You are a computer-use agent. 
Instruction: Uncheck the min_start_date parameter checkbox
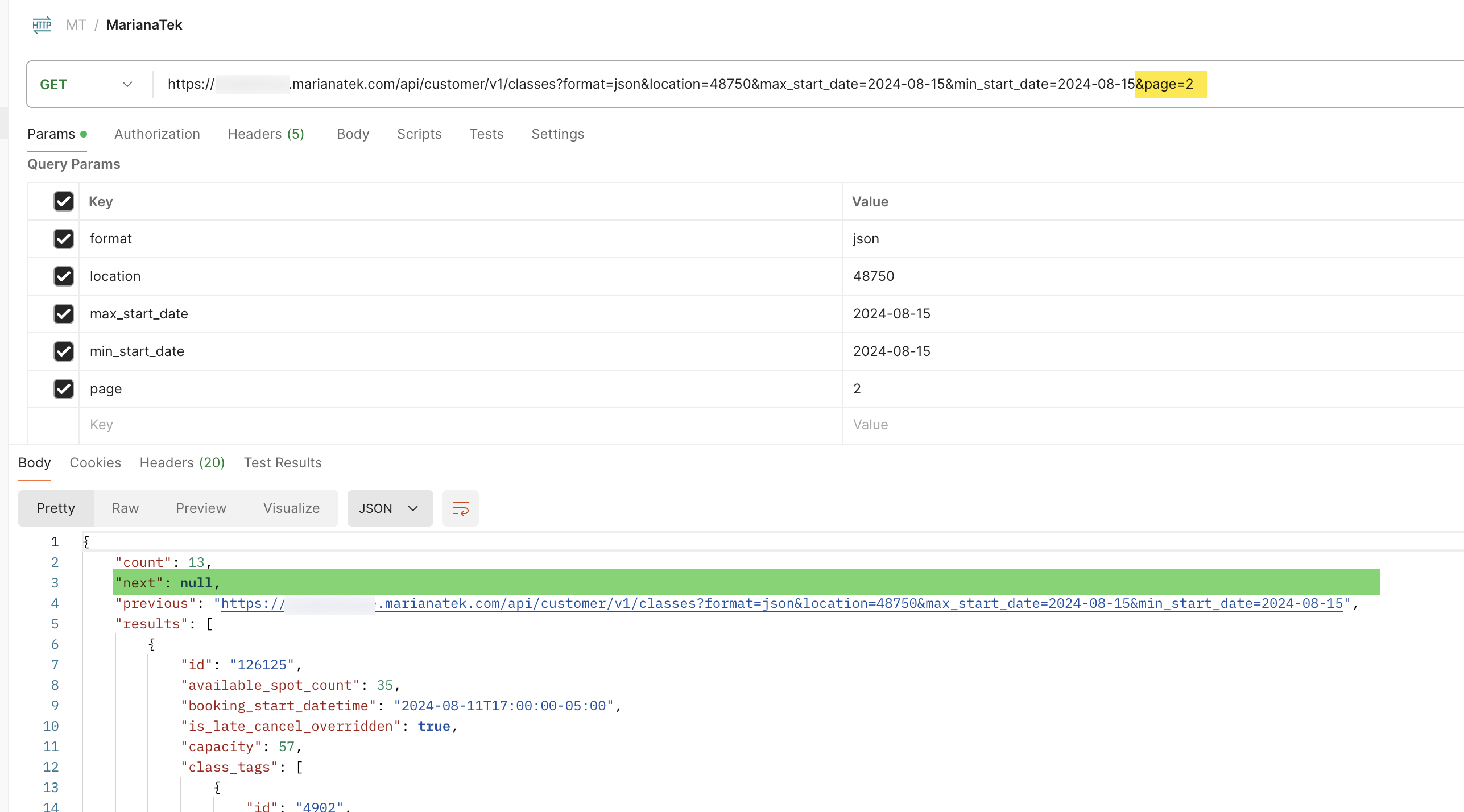point(64,351)
